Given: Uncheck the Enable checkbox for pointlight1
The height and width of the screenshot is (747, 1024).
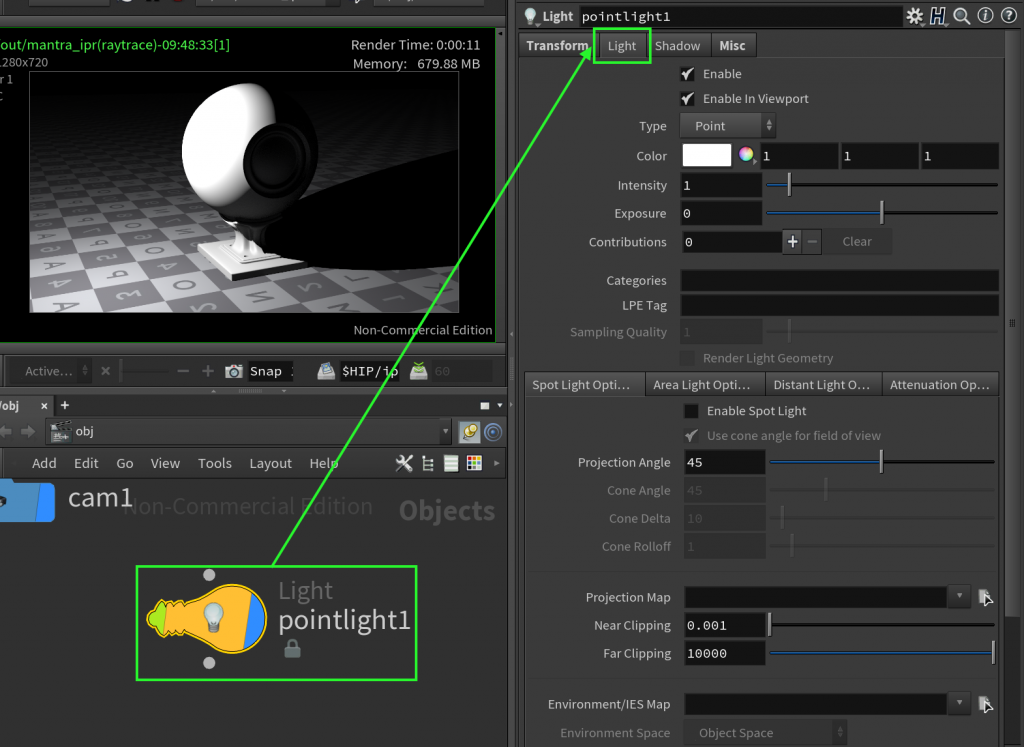Looking at the screenshot, I should coord(688,74).
